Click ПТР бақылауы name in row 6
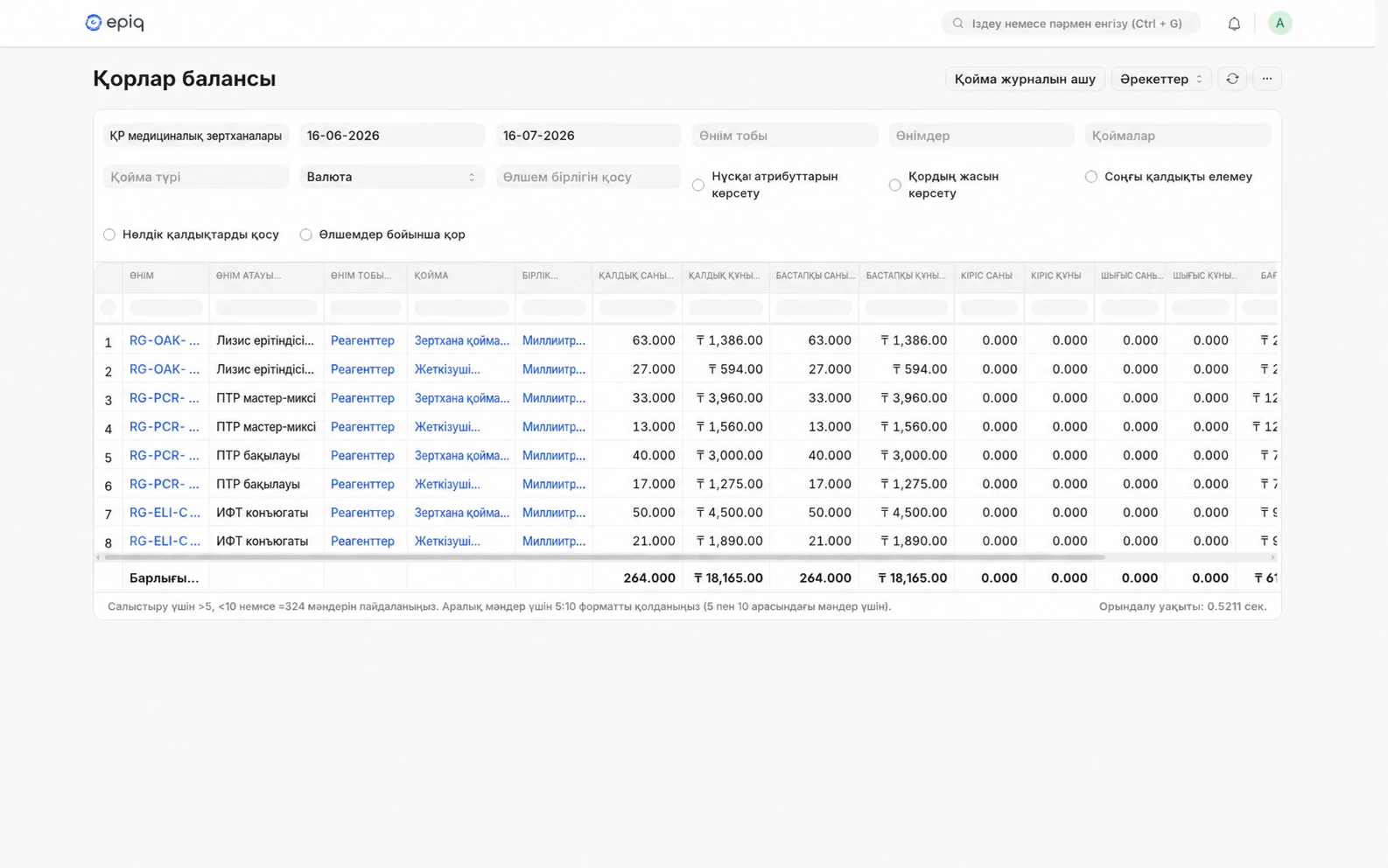The width and height of the screenshot is (1388, 868). coord(258,484)
